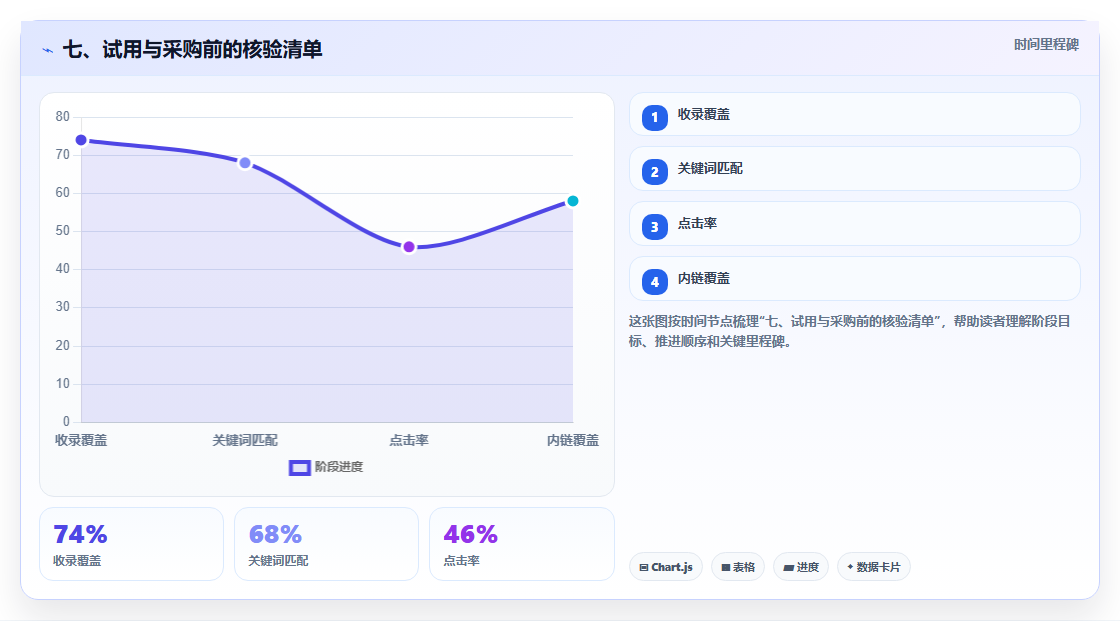The width and height of the screenshot is (1120, 621).
Task: Click the 80 y-axis value
Action: pyautogui.click(x=63, y=116)
